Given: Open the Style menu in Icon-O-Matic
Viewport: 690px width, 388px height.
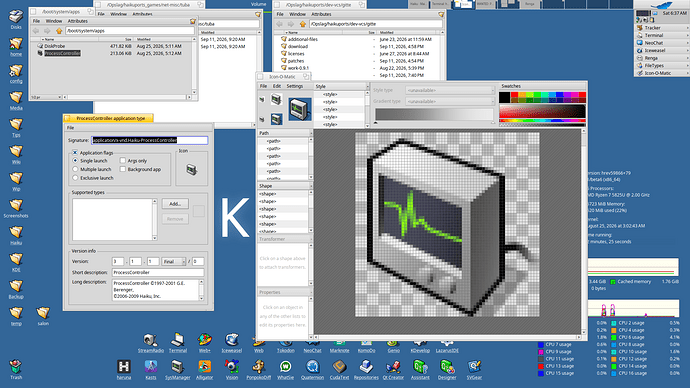Looking at the screenshot, I should point(321,87).
